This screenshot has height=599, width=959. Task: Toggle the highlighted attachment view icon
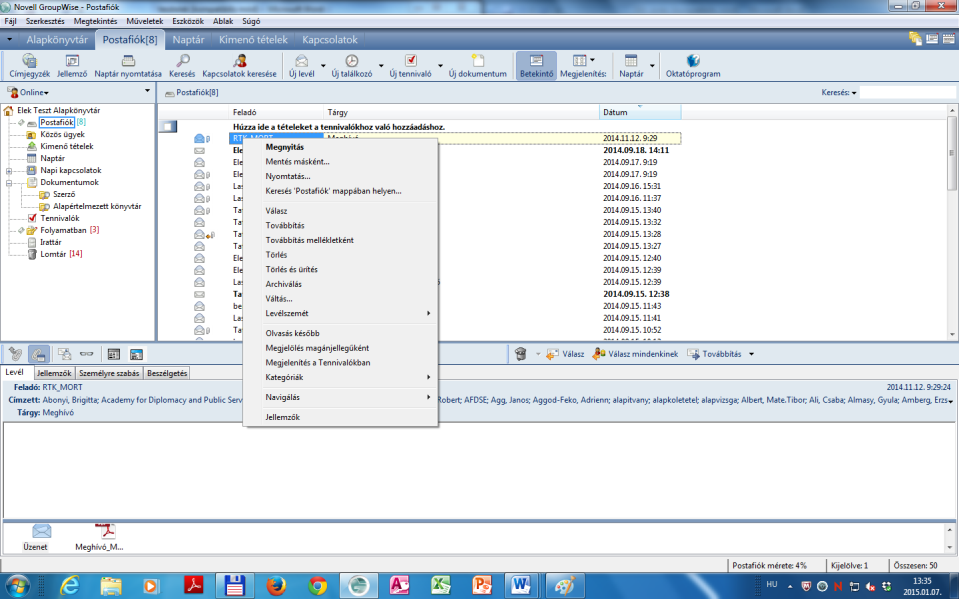[x=39, y=354]
